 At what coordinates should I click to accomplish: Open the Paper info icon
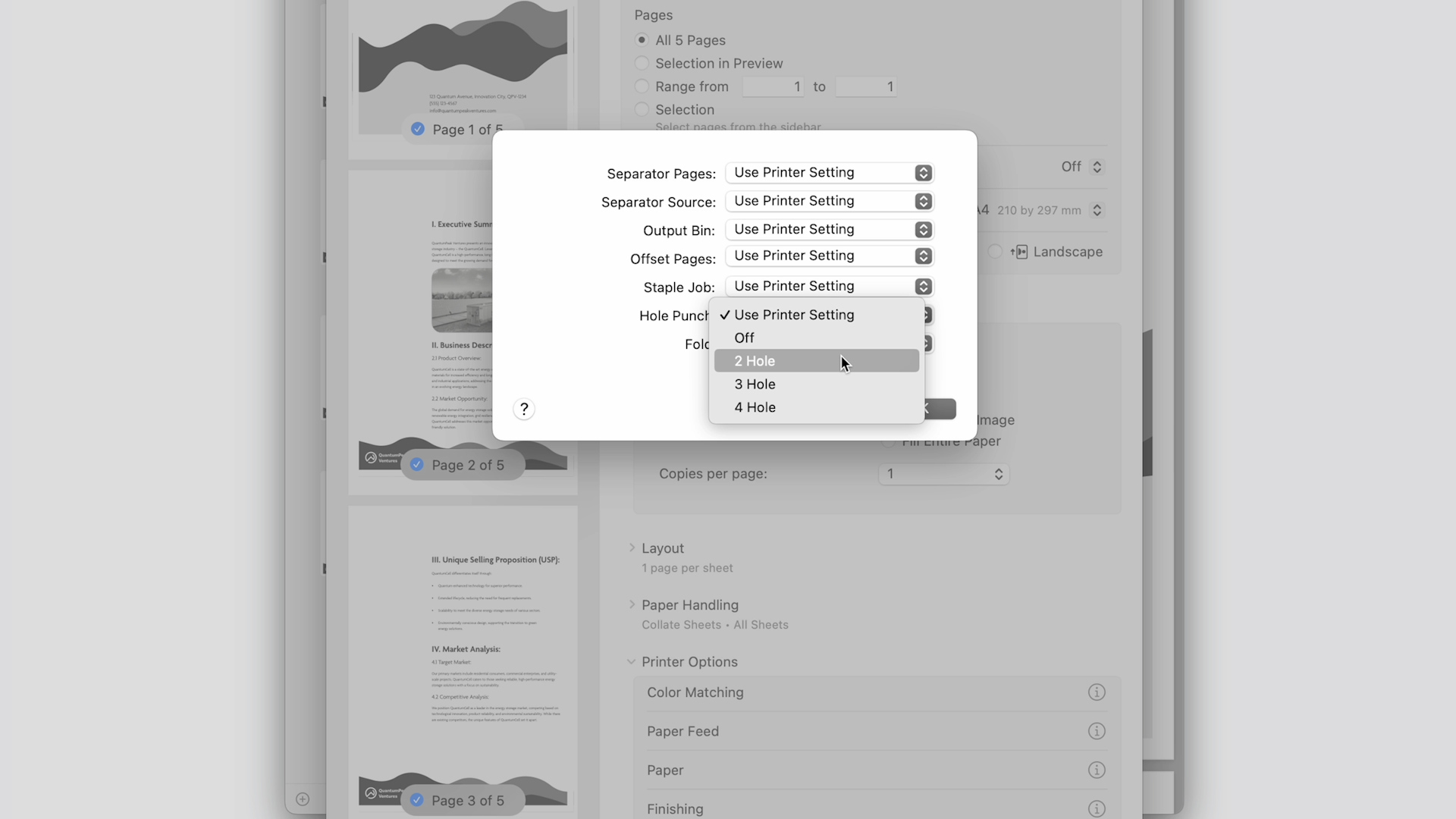pos(1096,770)
